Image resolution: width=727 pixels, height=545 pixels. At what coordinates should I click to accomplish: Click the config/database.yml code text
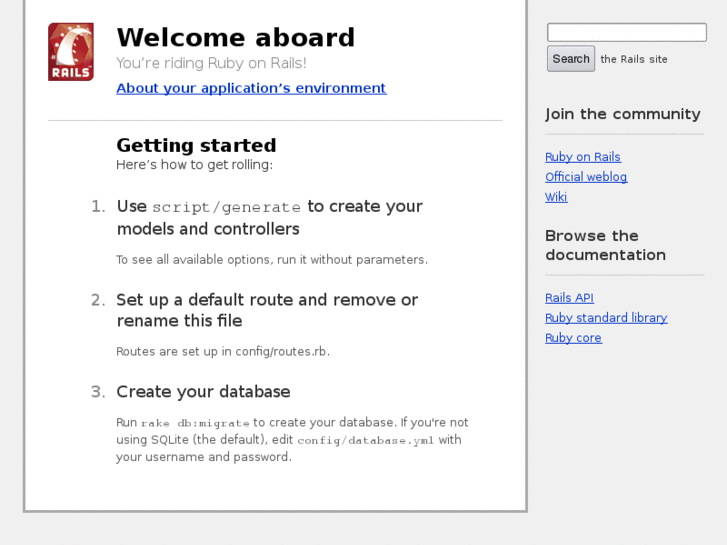click(365, 440)
